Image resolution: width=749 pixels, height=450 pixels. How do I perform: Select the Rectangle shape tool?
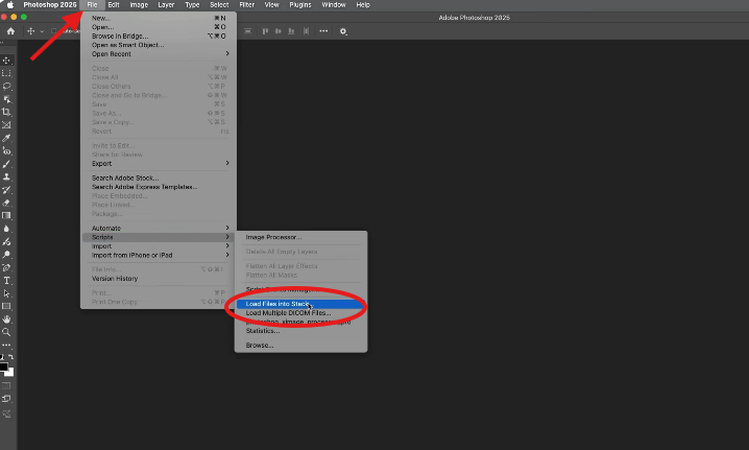coord(7,306)
